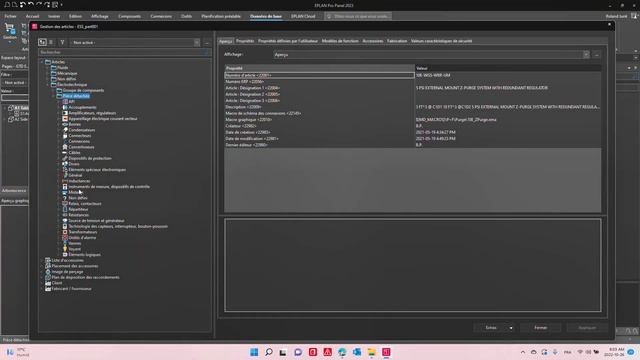
Task: Click the Câbles category icon
Action: click(x=65, y=153)
